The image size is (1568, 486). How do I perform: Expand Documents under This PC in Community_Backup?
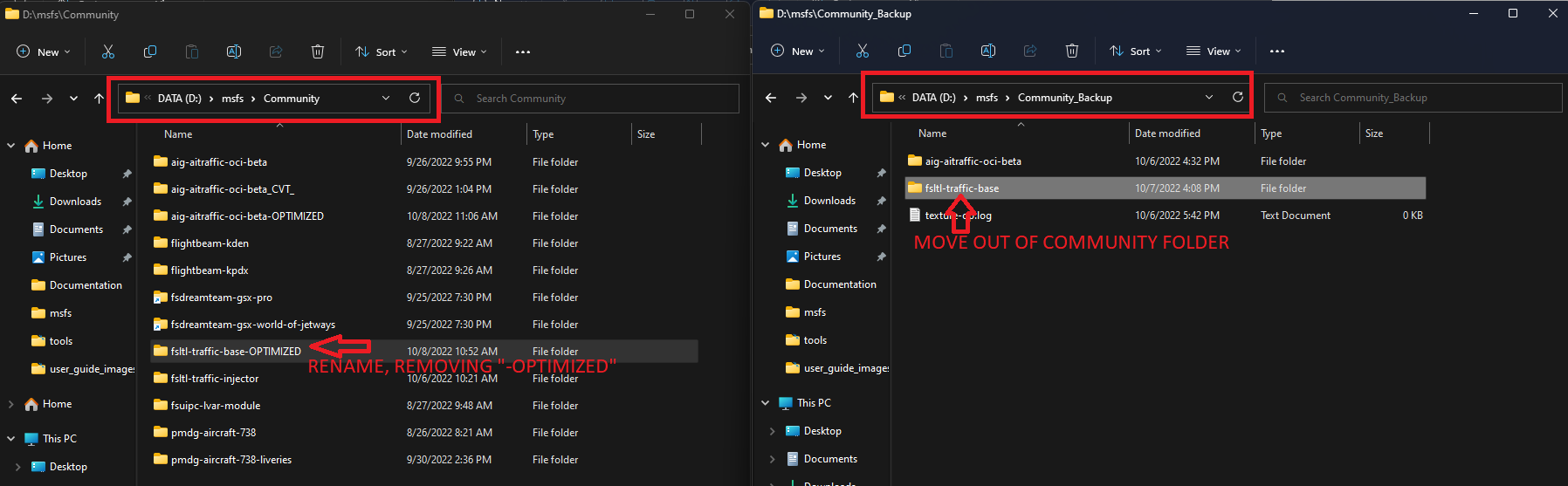click(773, 459)
